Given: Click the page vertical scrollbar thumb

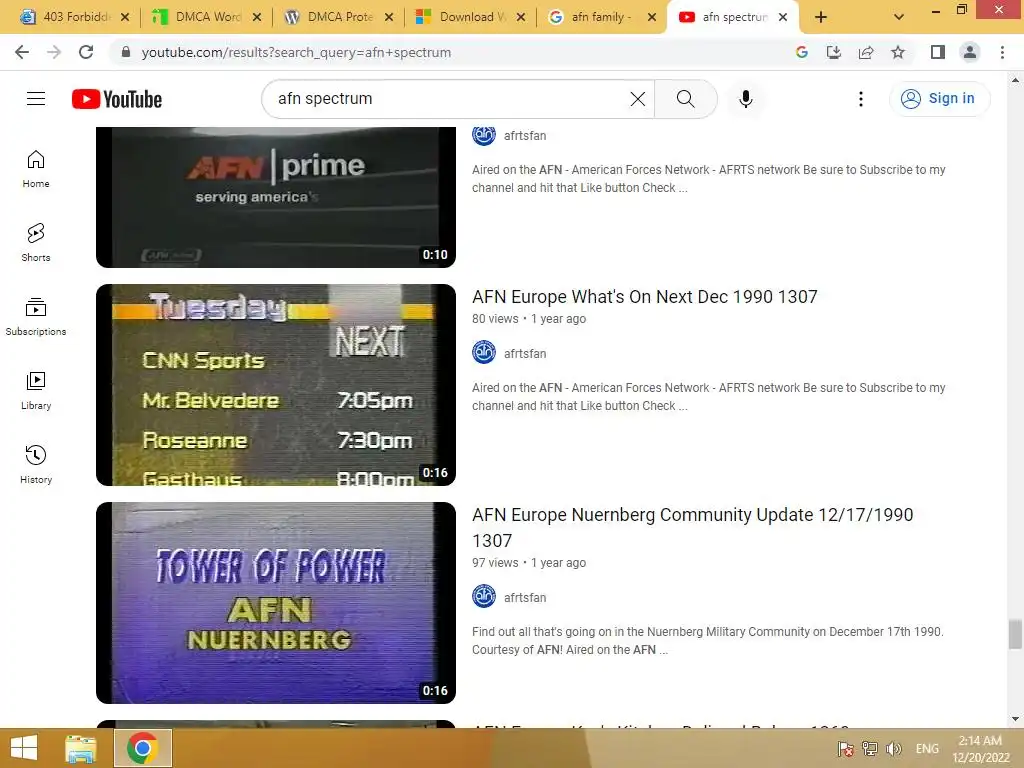Looking at the screenshot, I should point(1015,633).
